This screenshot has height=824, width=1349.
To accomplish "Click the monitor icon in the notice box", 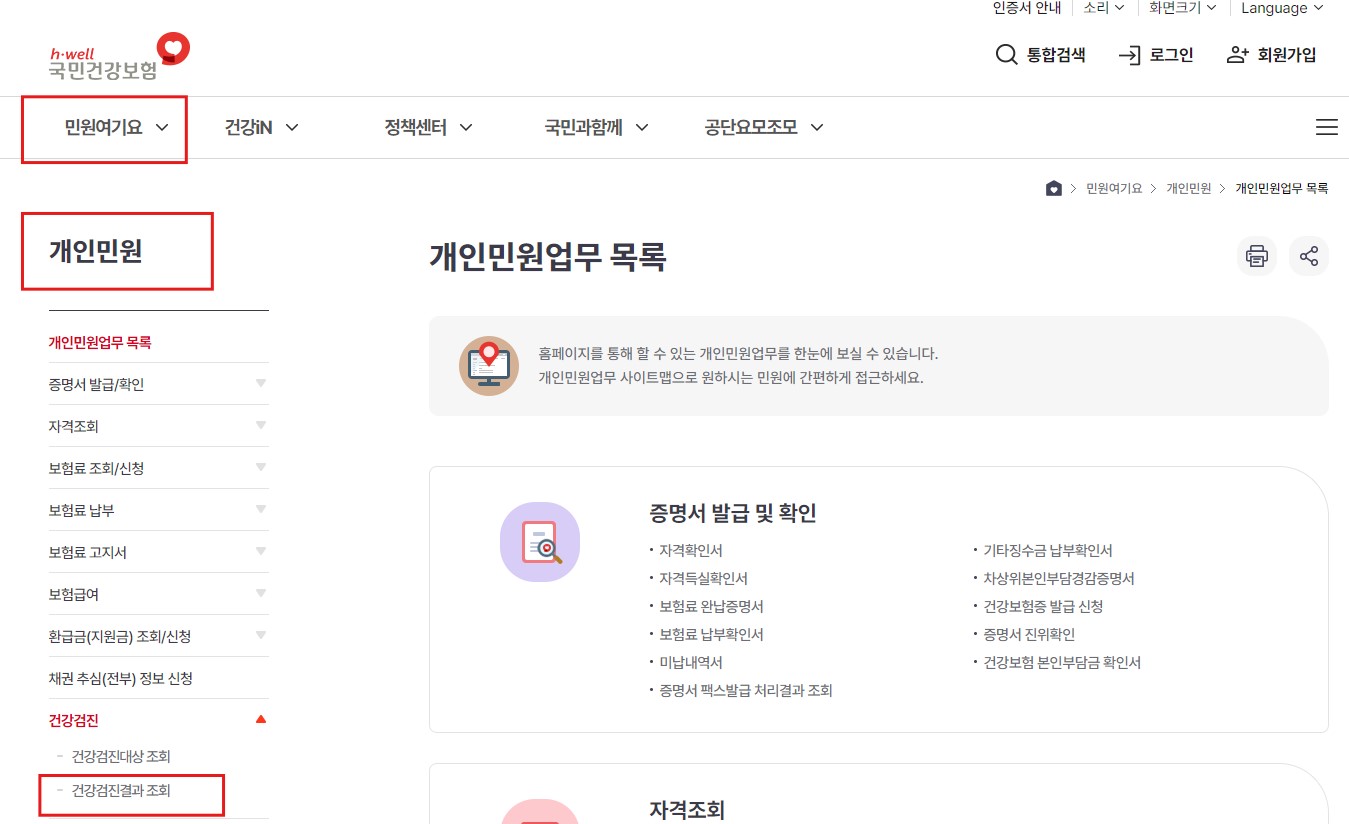I will point(488,365).
